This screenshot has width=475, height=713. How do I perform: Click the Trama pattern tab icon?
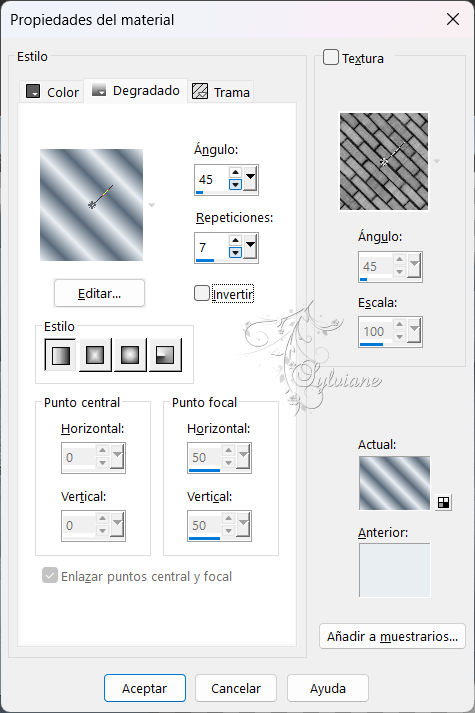pos(200,91)
